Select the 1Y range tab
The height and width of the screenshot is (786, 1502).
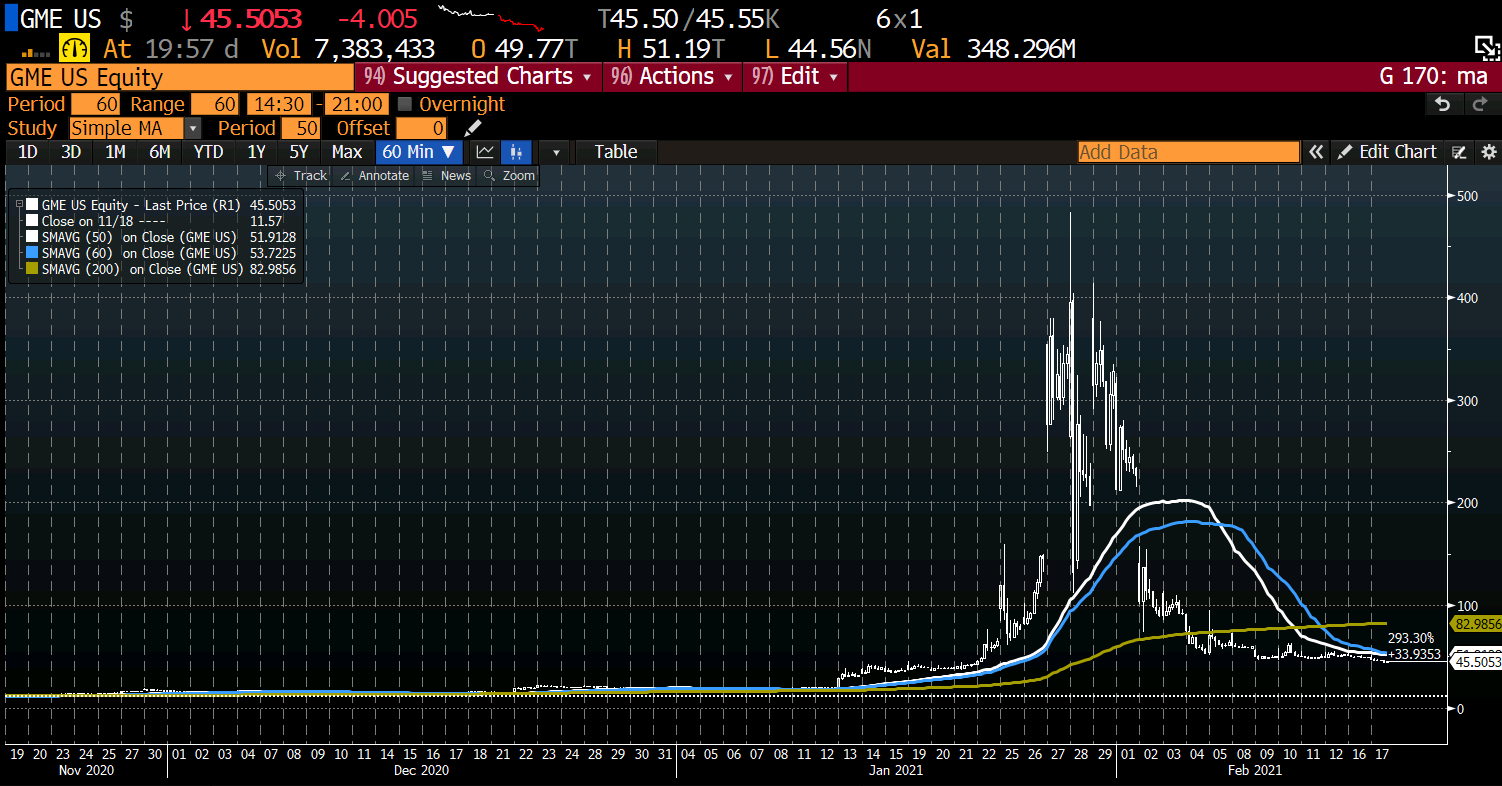[256, 152]
